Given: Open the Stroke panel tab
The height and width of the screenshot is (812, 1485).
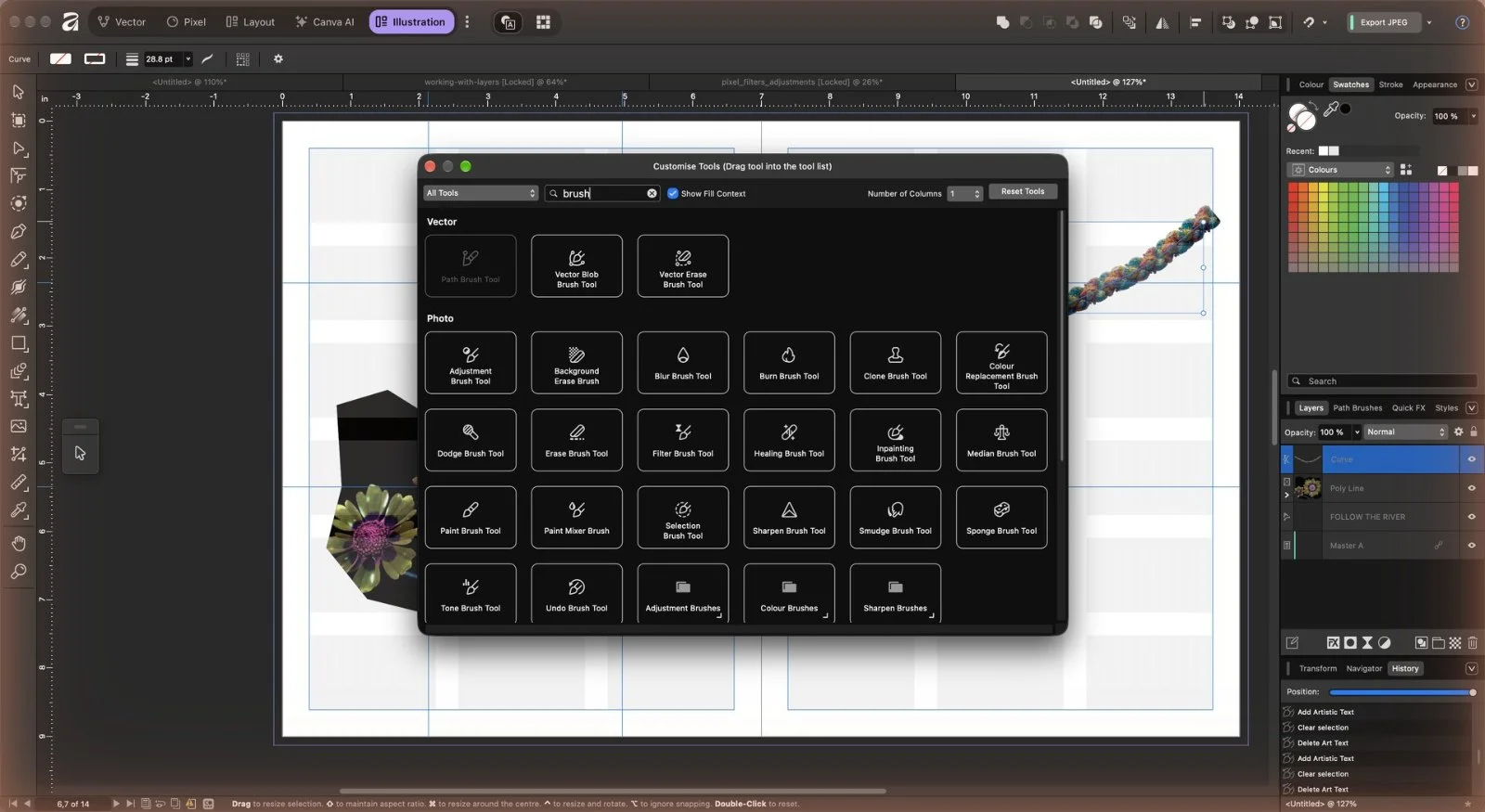Looking at the screenshot, I should (1390, 84).
